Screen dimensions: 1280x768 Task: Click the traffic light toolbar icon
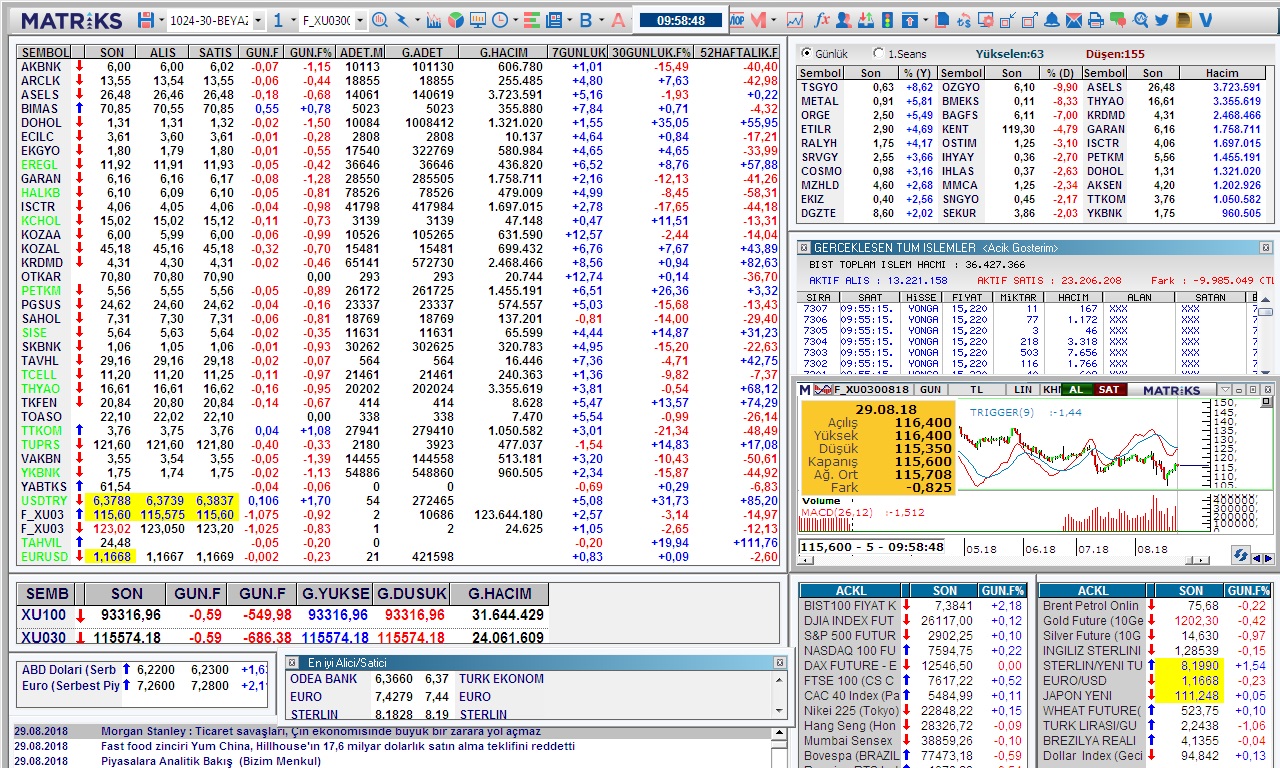[x=887, y=20]
